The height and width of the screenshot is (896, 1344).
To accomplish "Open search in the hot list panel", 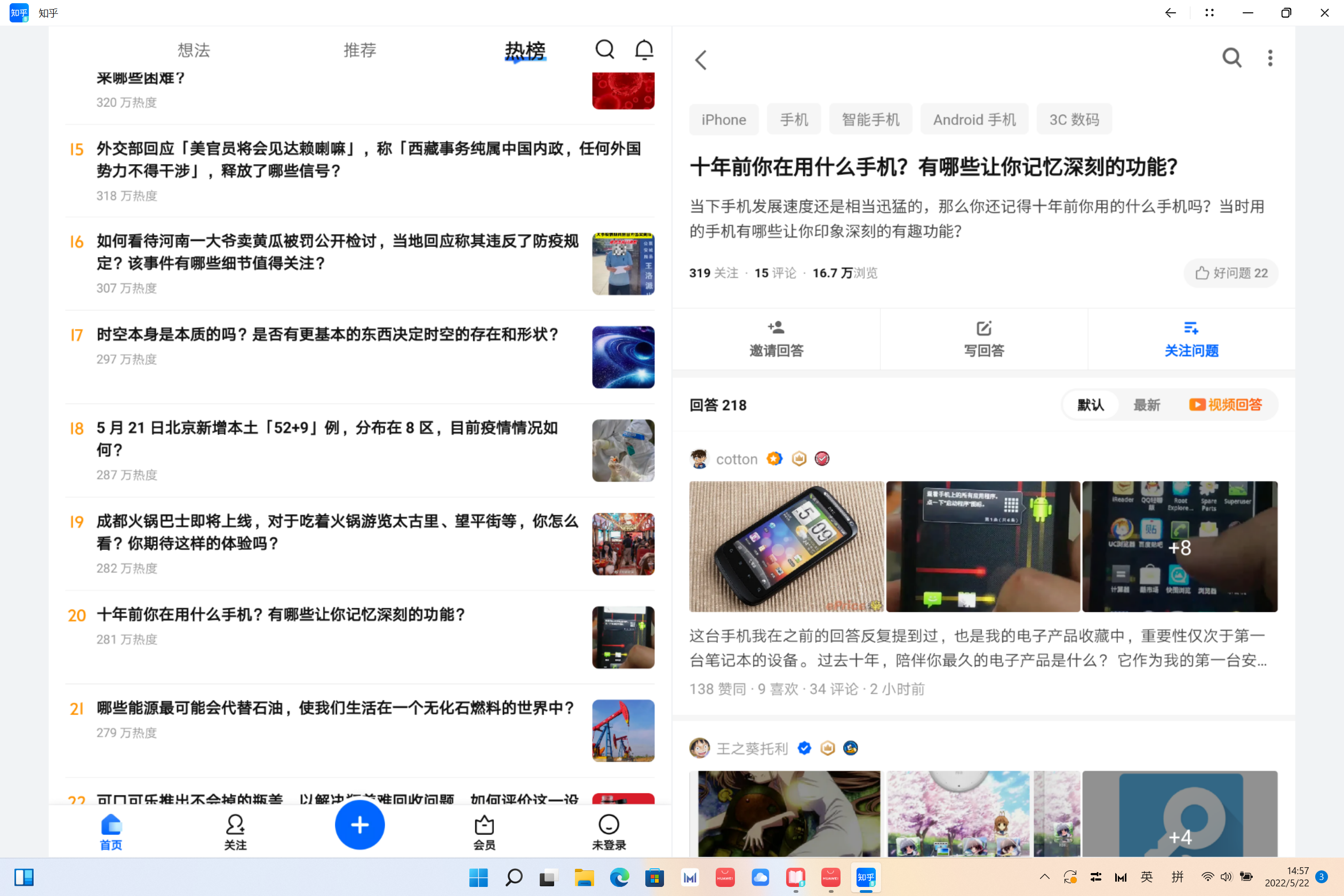I will (x=605, y=50).
